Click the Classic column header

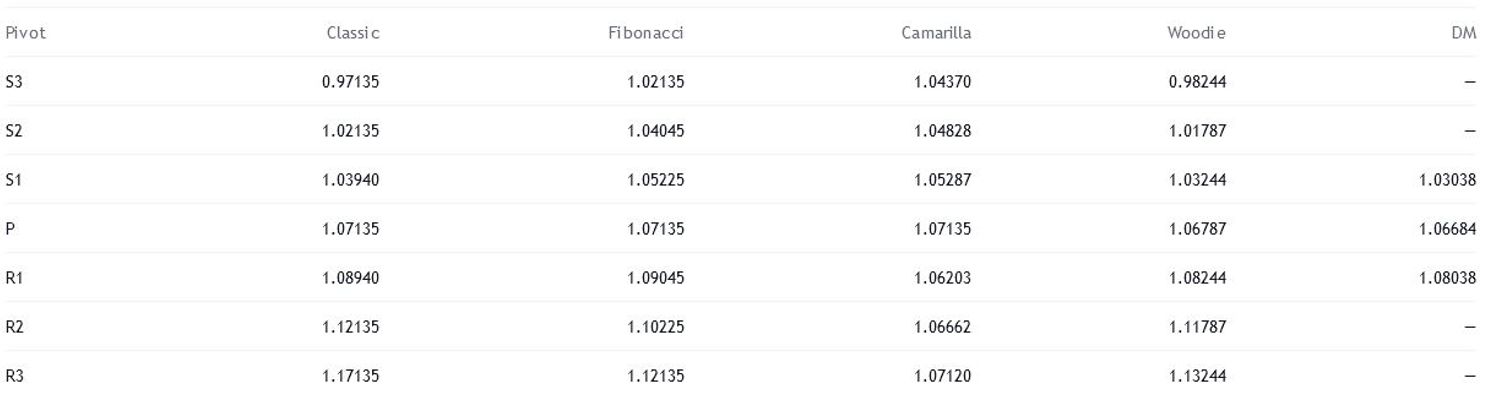353,33
